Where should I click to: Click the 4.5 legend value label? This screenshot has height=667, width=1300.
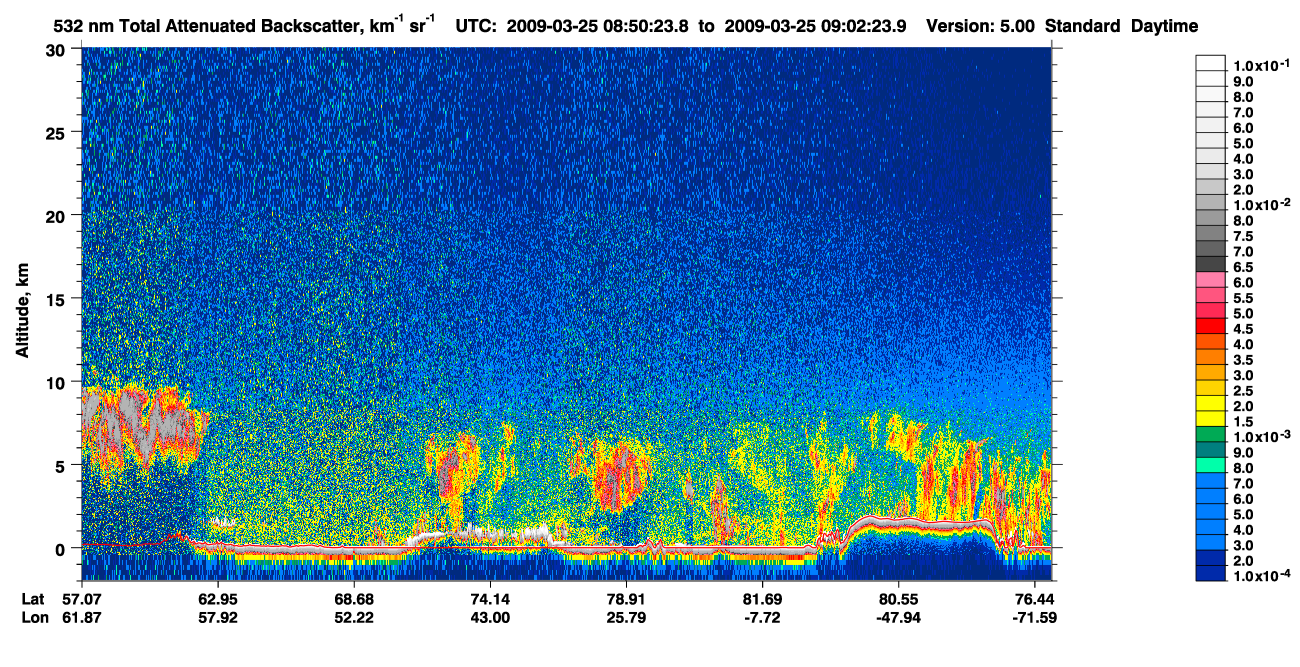(x=1244, y=328)
